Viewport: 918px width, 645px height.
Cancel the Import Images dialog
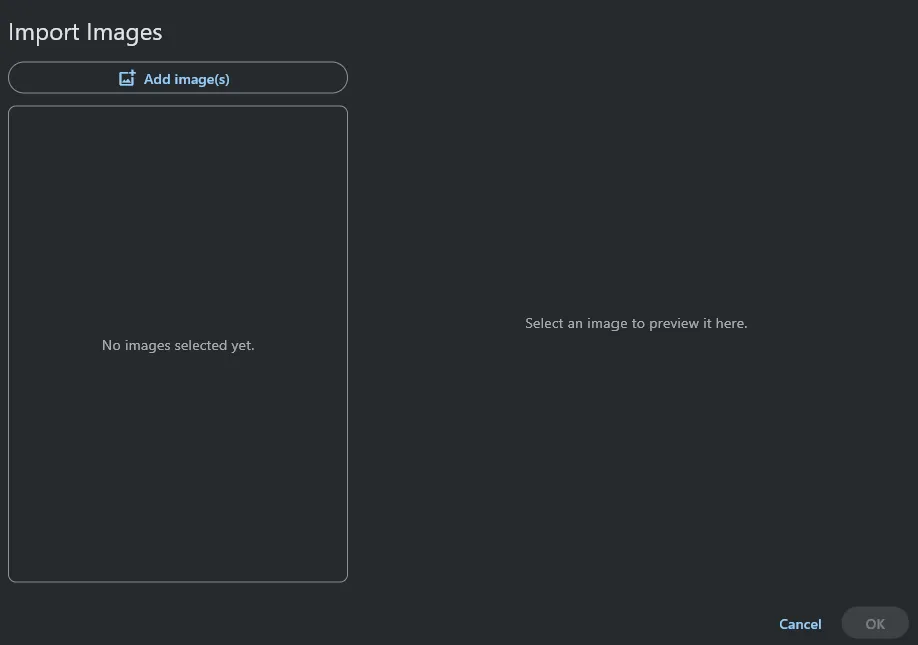[800, 624]
